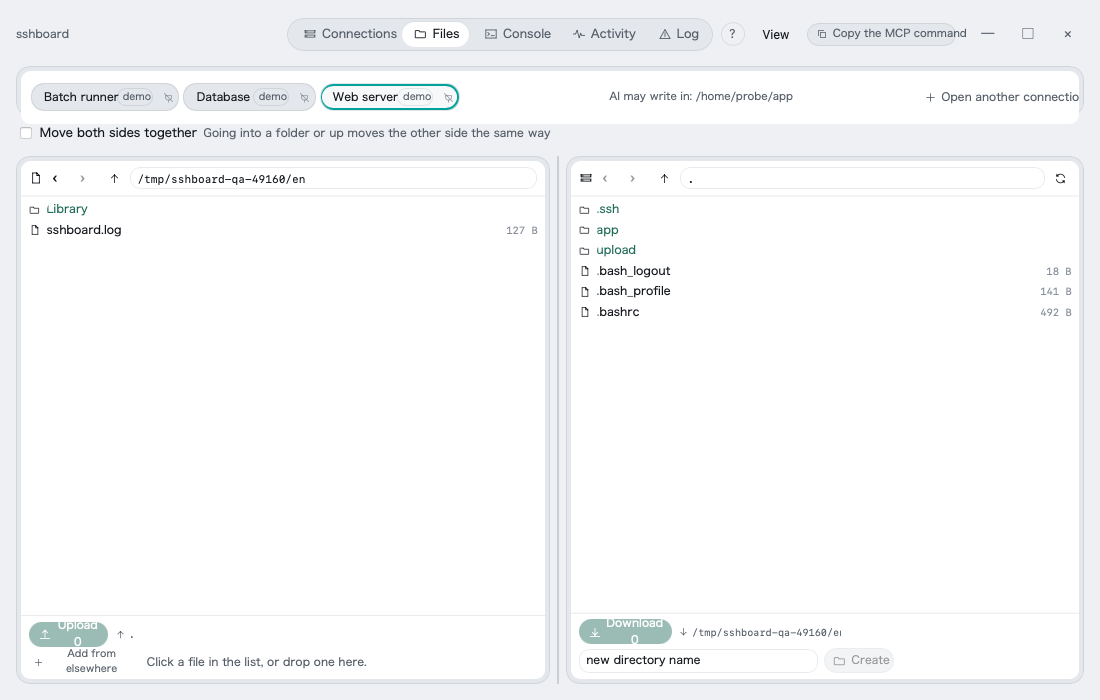Image resolution: width=1100 pixels, height=700 pixels.
Task: Focus the new directory name field
Action: (698, 660)
